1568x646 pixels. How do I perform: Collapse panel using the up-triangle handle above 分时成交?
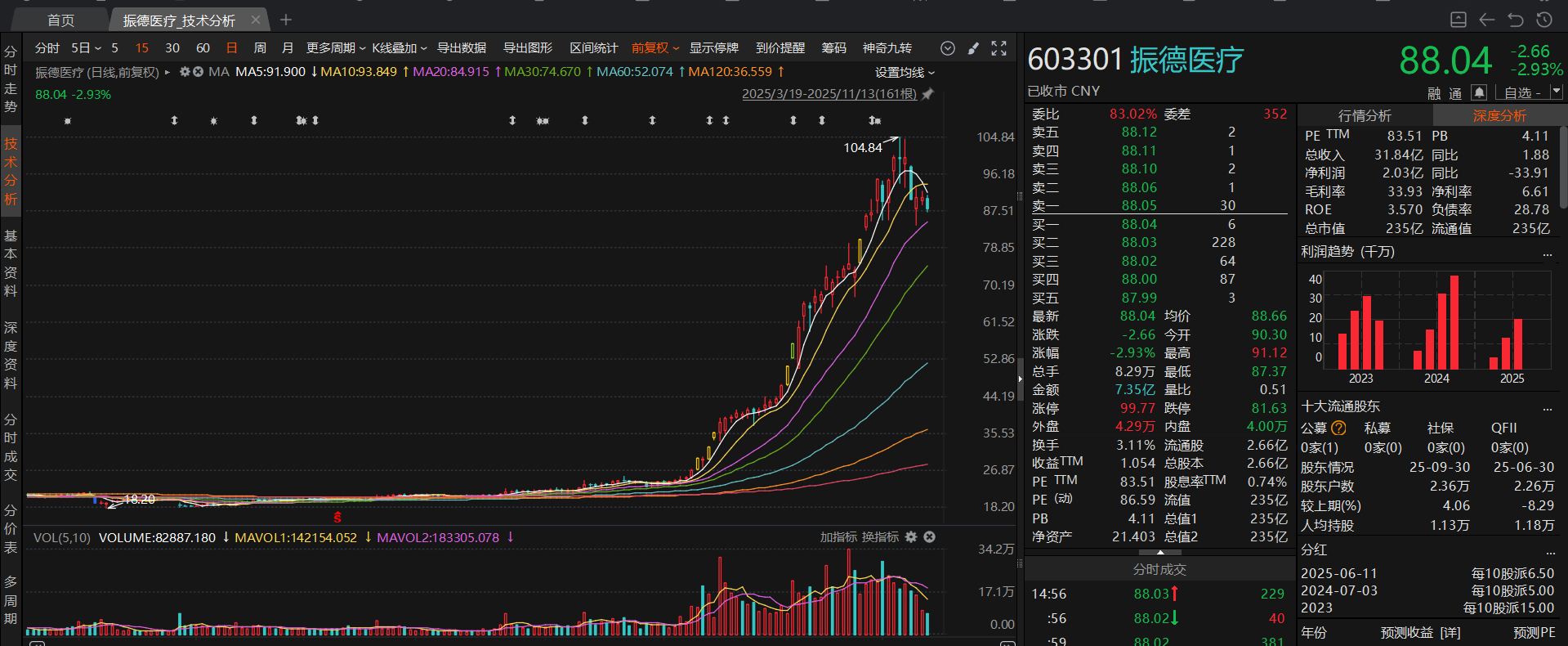(1160, 553)
